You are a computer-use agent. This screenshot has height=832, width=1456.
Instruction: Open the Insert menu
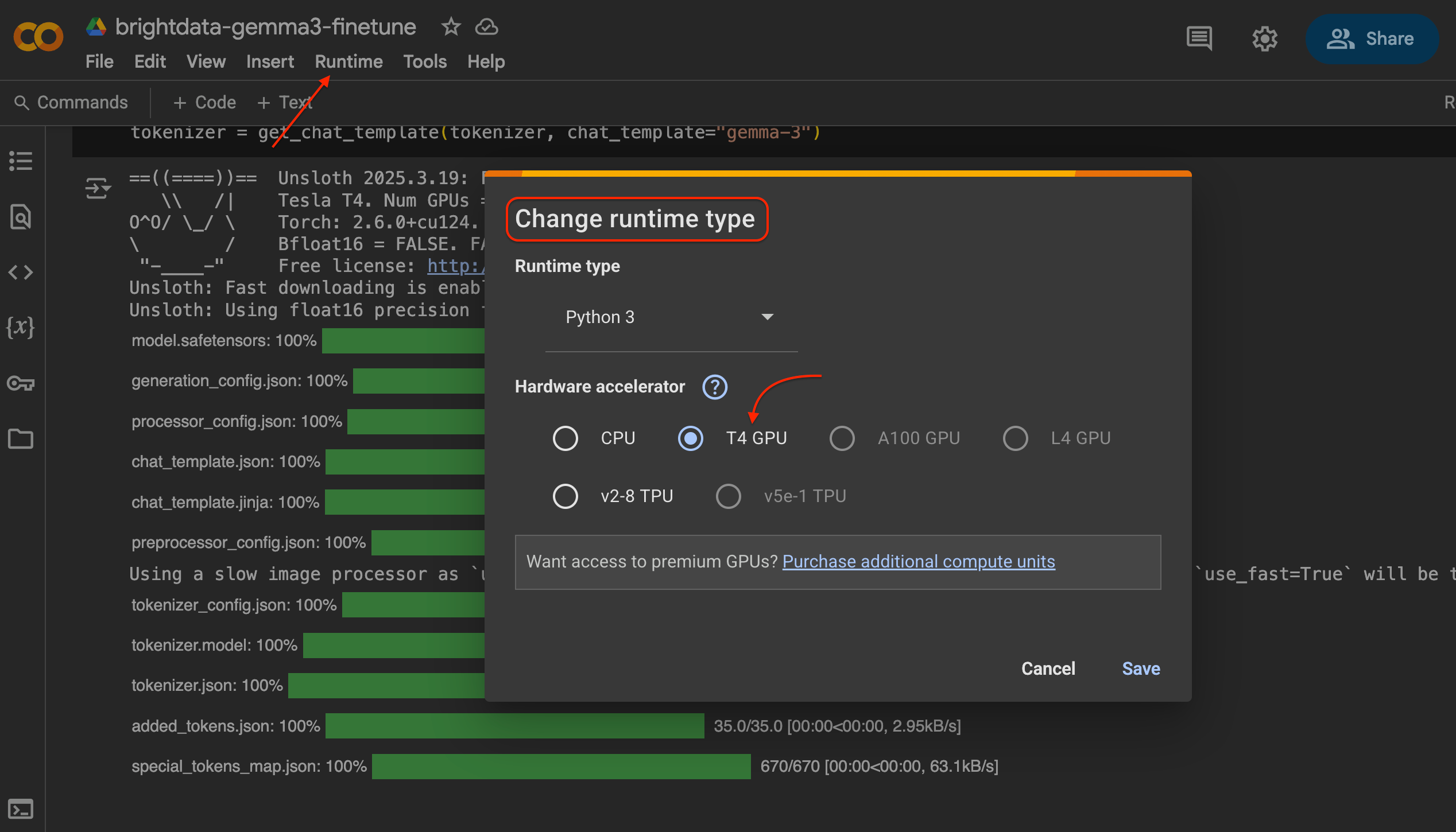[x=270, y=61]
